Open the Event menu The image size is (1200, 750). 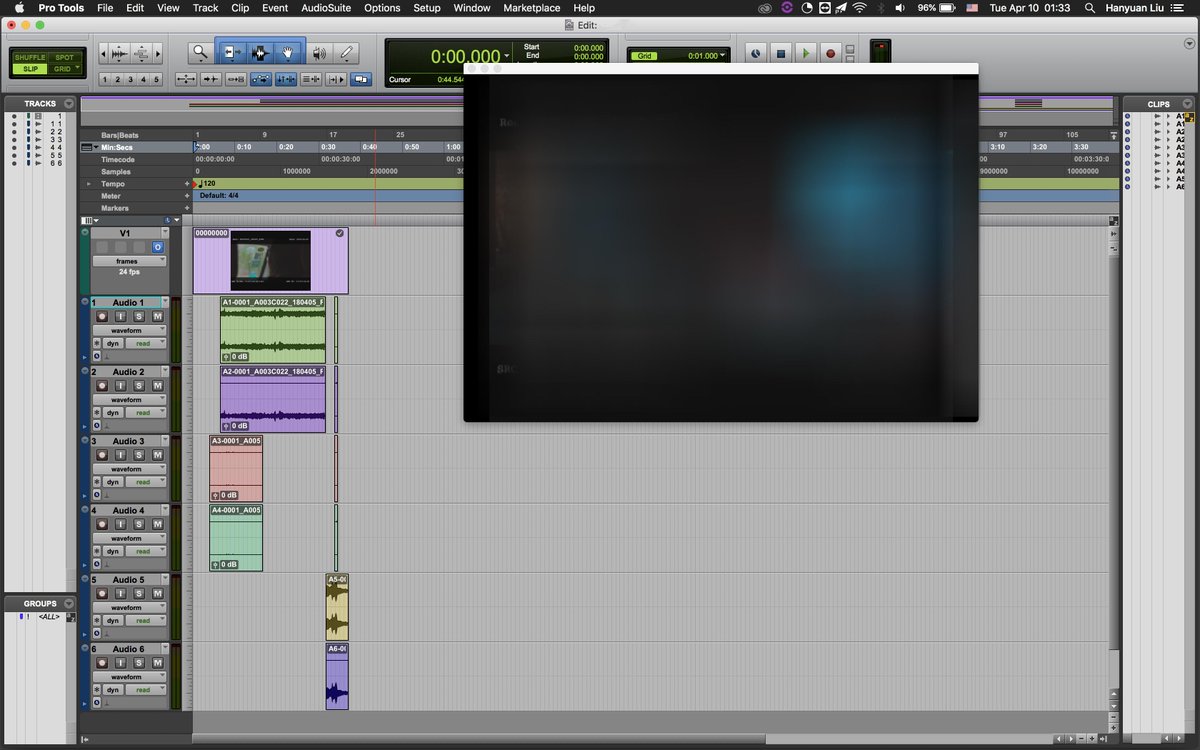pos(275,8)
